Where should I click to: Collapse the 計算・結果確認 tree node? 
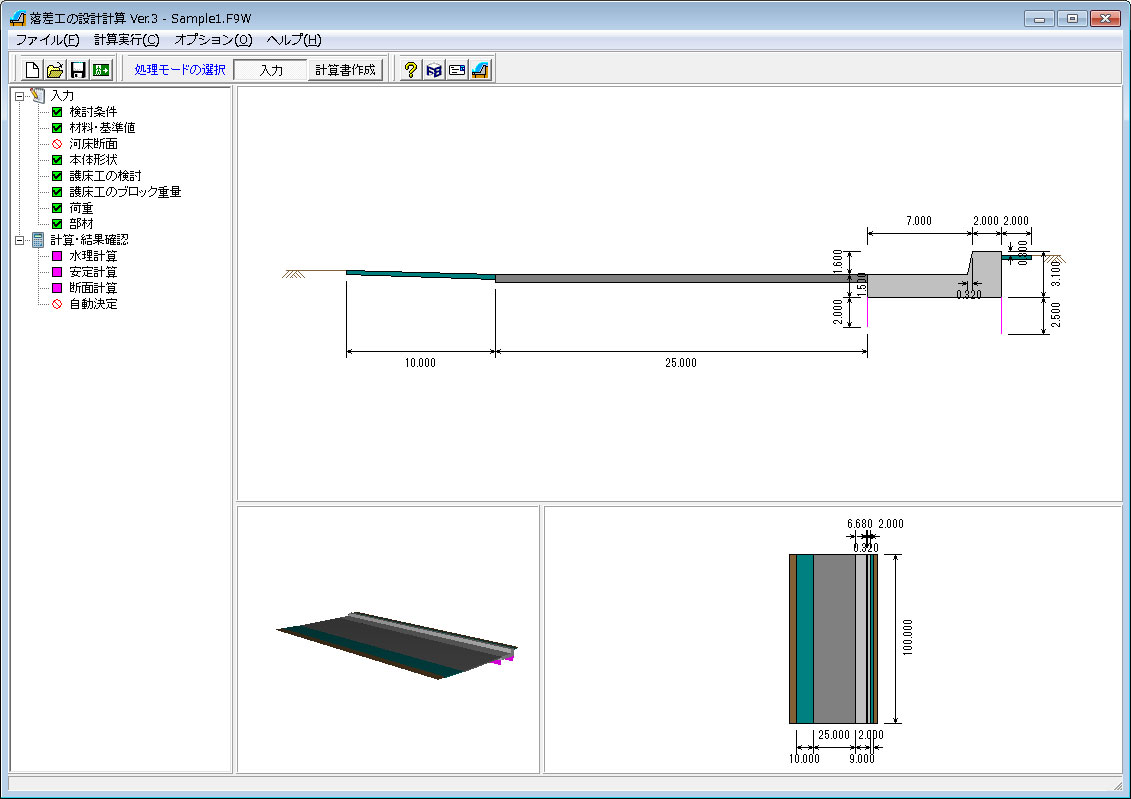pos(19,240)
